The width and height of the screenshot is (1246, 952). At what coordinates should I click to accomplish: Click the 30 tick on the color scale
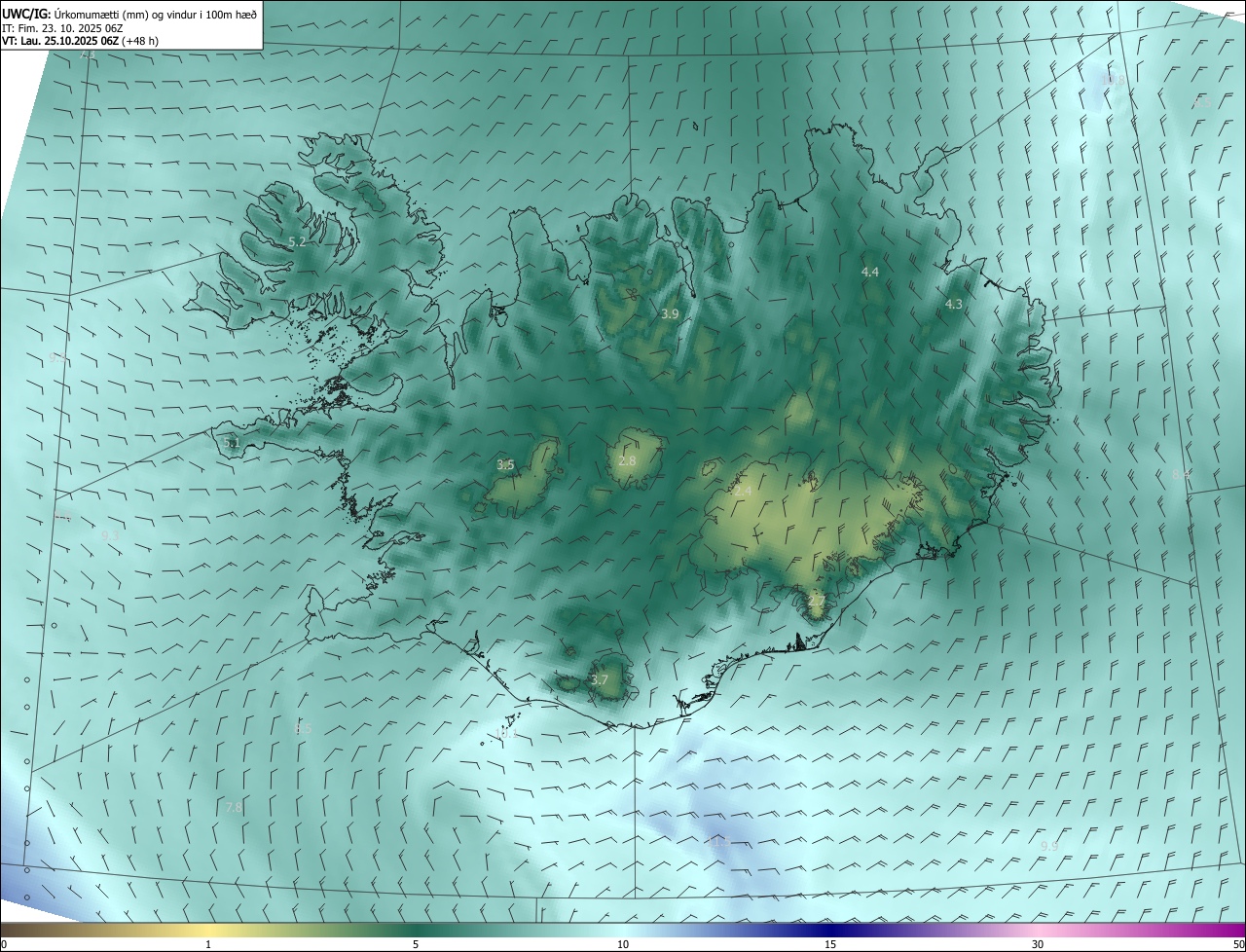point(1038,944)
